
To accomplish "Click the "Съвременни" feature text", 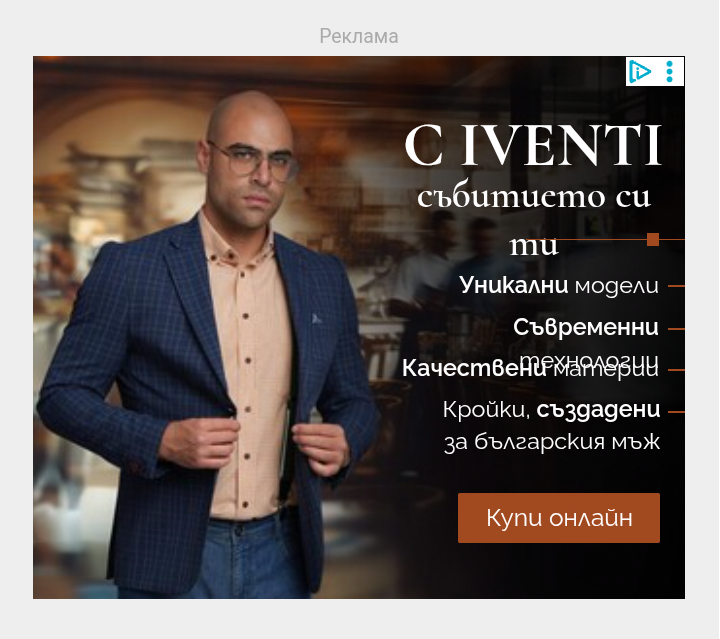I will click(x=586, y=327).
